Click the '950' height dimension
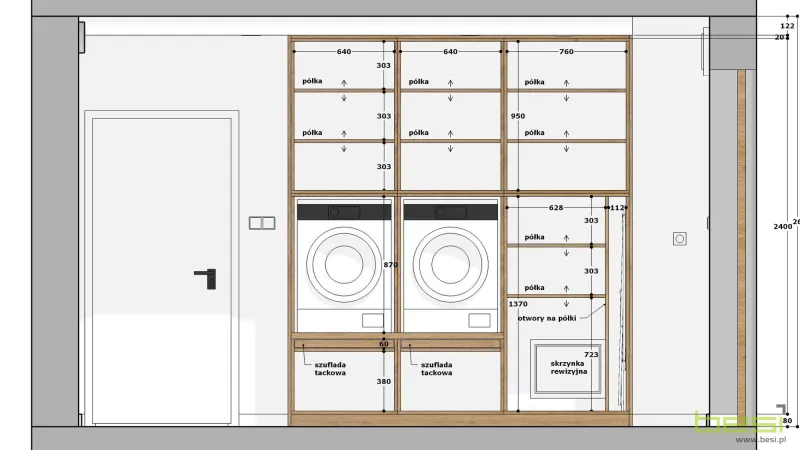Image resolution: width=800 pixels, height=450 pixels. (518, 116)
